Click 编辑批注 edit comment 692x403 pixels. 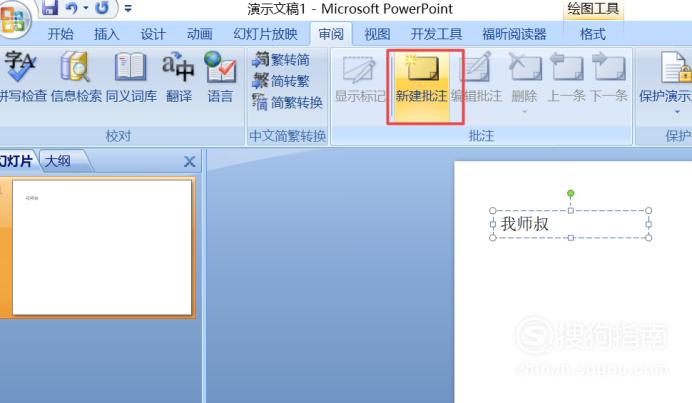(x=477, y=78)
